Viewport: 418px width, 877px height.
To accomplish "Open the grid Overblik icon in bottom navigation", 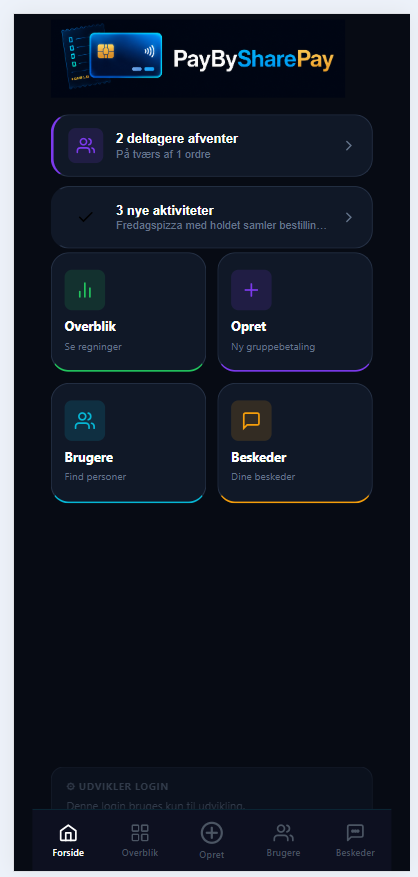I will (x=140, y=832).
